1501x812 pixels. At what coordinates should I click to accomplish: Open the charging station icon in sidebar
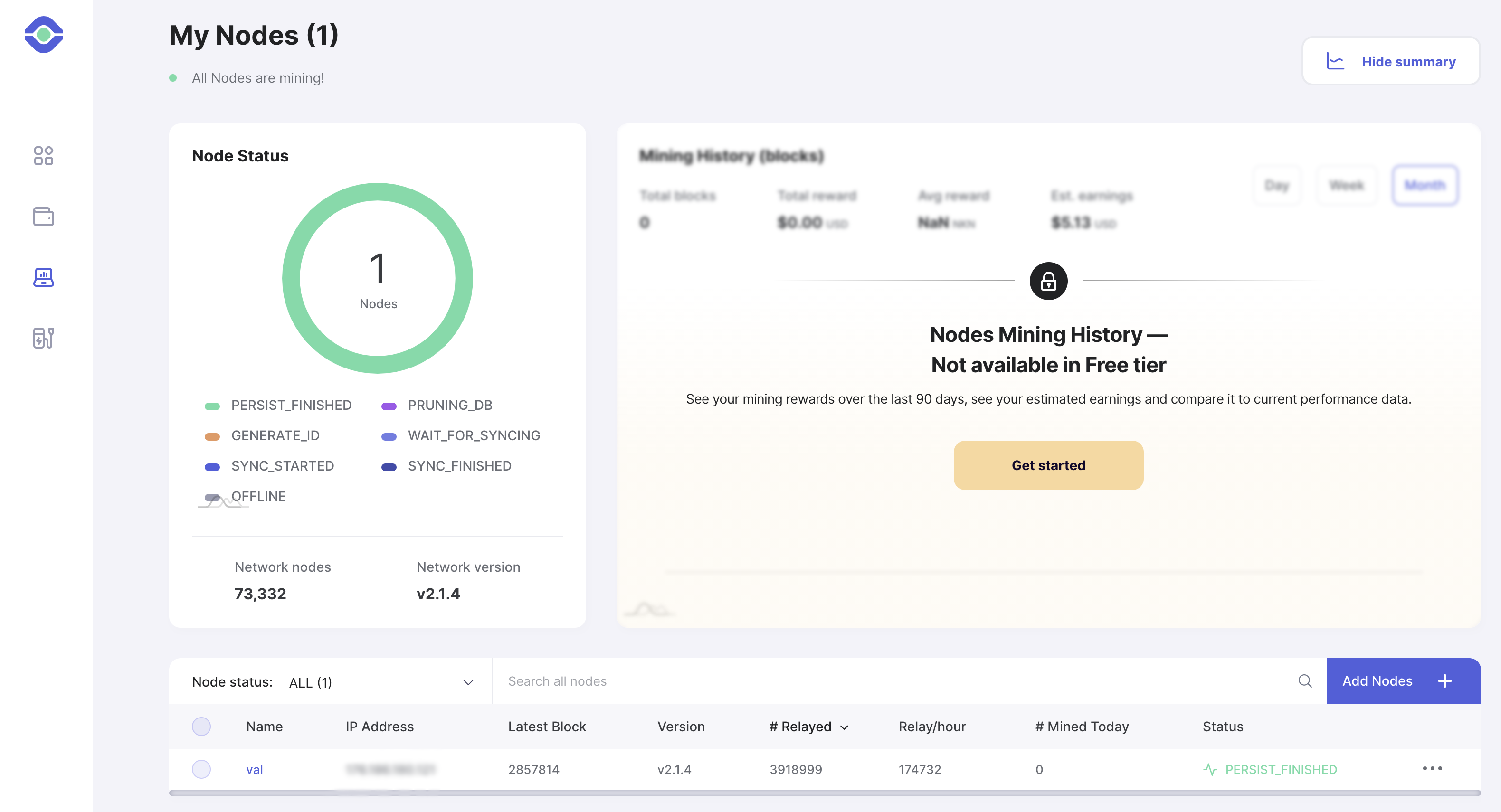click(43, 338)
